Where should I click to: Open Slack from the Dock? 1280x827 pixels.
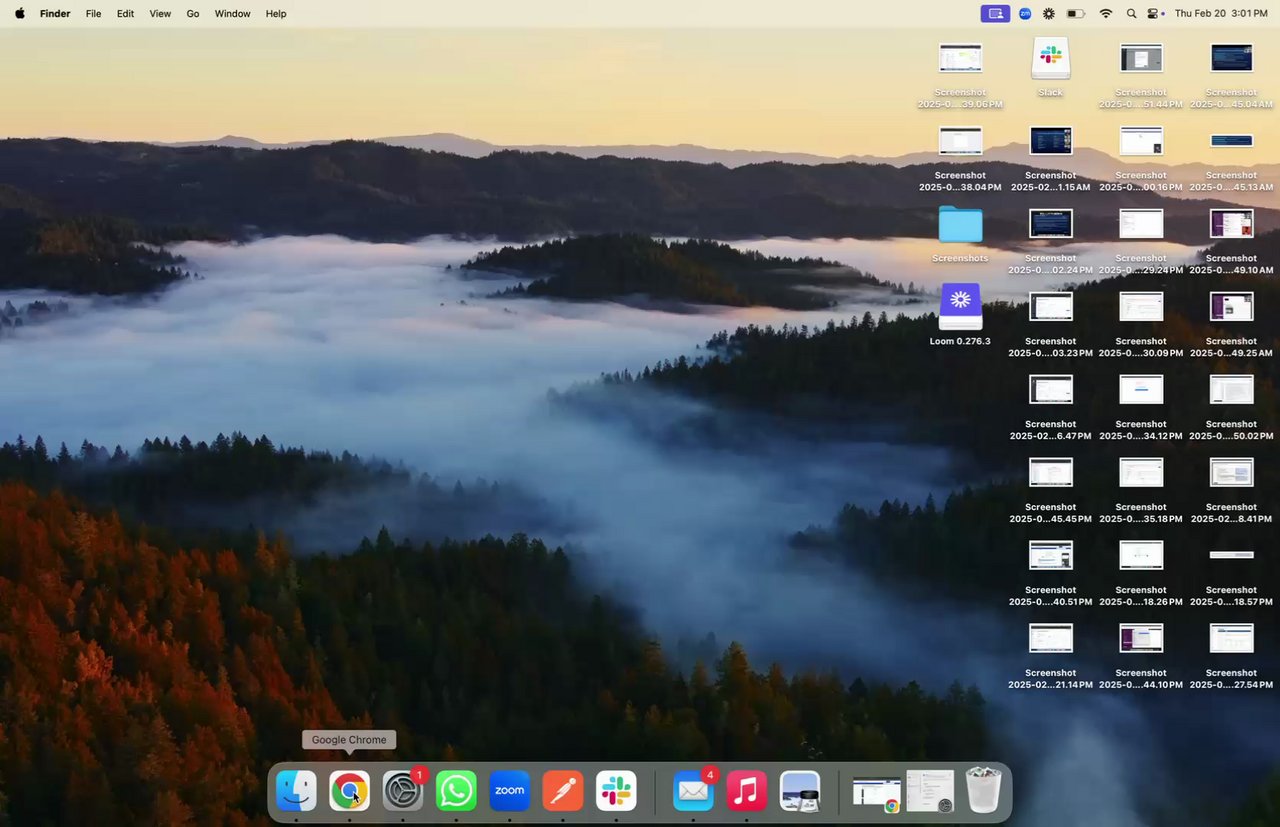click(x=616, y=791)
